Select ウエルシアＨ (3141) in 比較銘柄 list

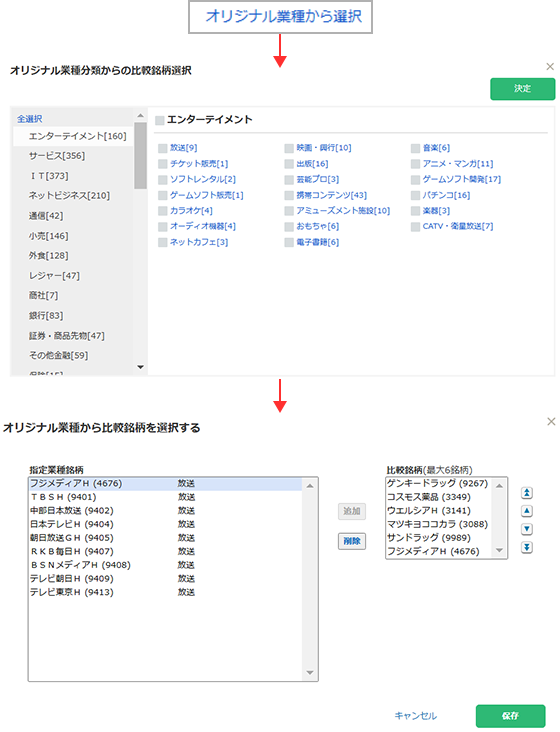click(x=440, y=511)
